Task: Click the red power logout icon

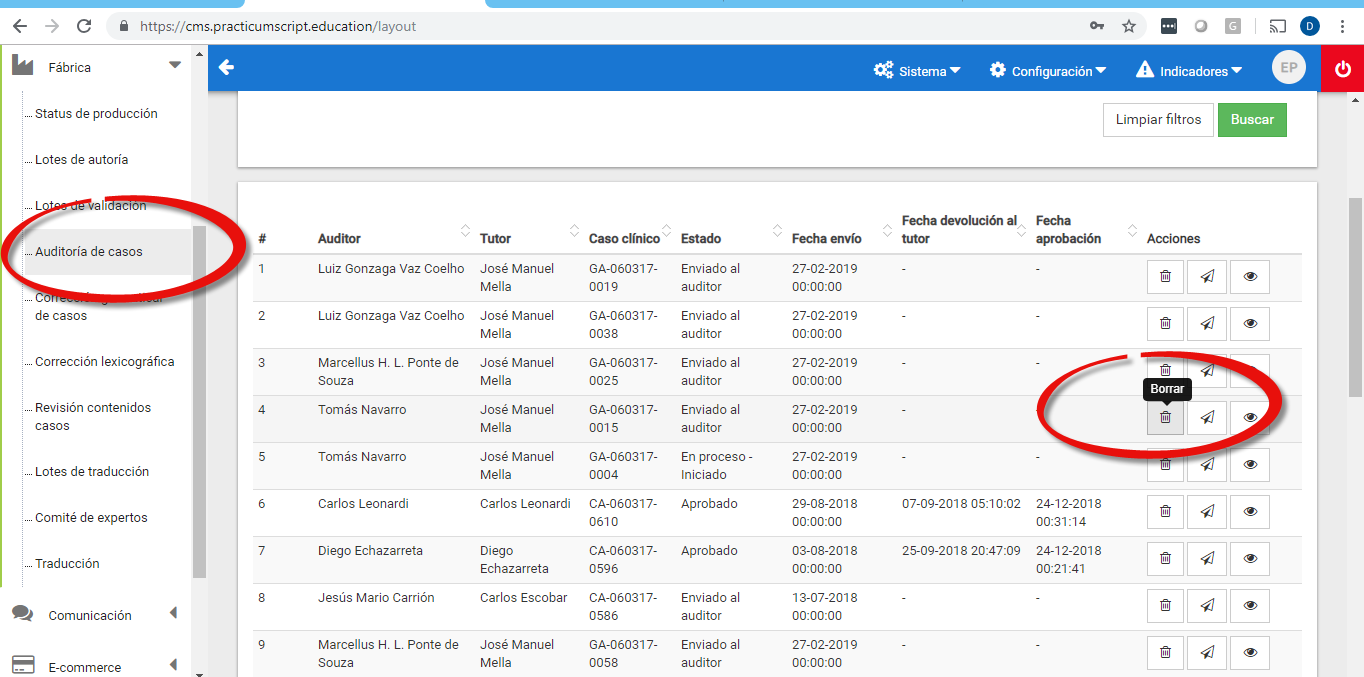Action: pos(1342,69)
